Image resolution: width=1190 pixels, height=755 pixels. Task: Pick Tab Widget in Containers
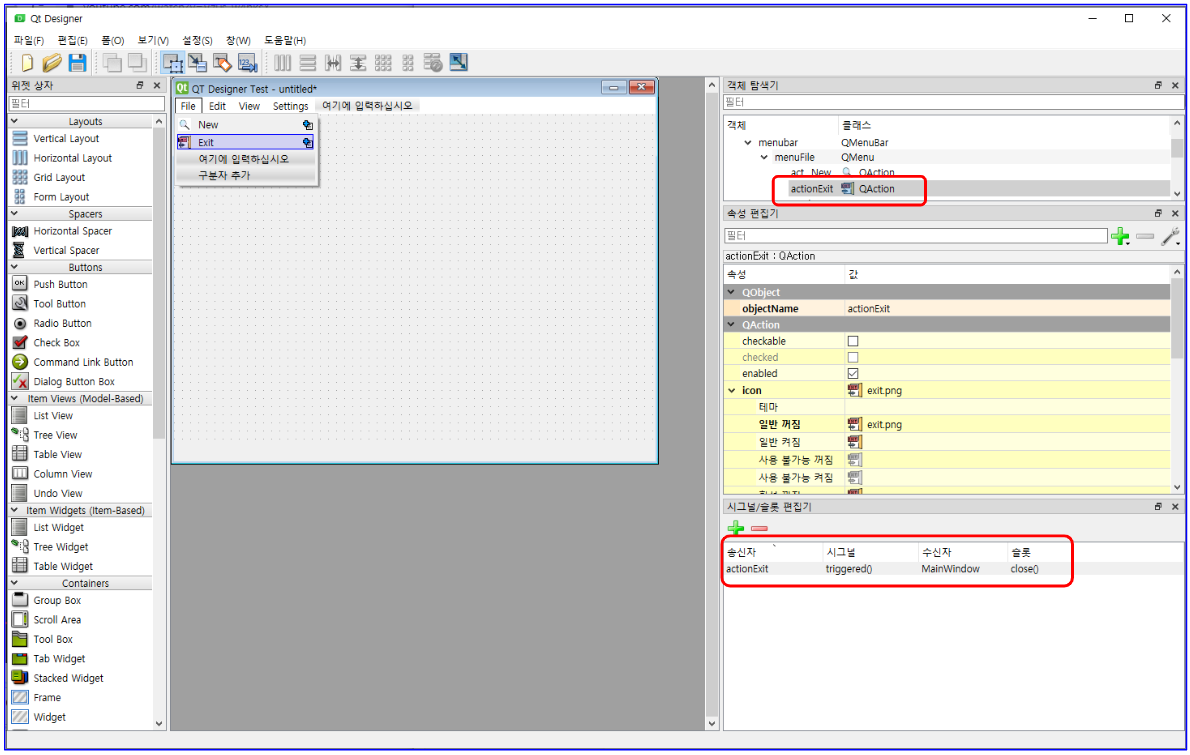coord(59,659)
